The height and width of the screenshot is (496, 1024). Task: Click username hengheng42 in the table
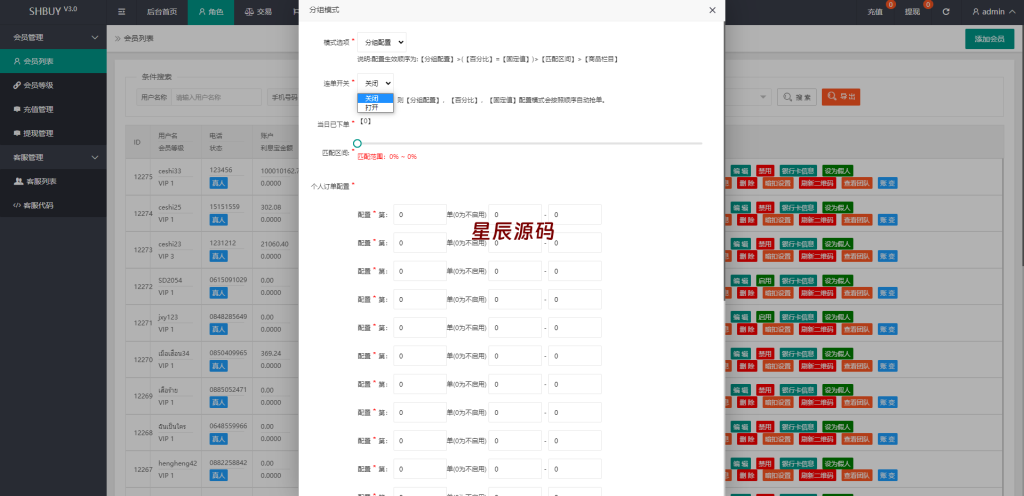[178, 463]
